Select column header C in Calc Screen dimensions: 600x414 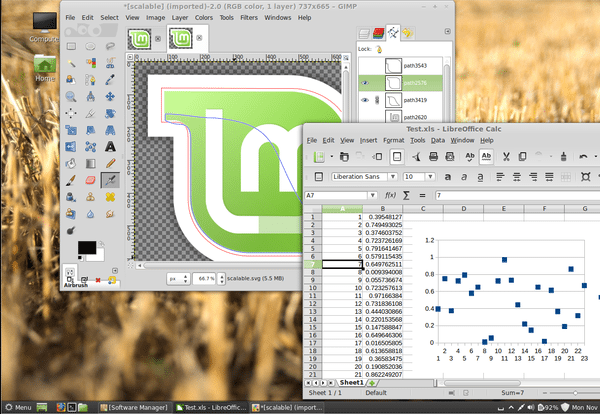(x=423, y=209)
